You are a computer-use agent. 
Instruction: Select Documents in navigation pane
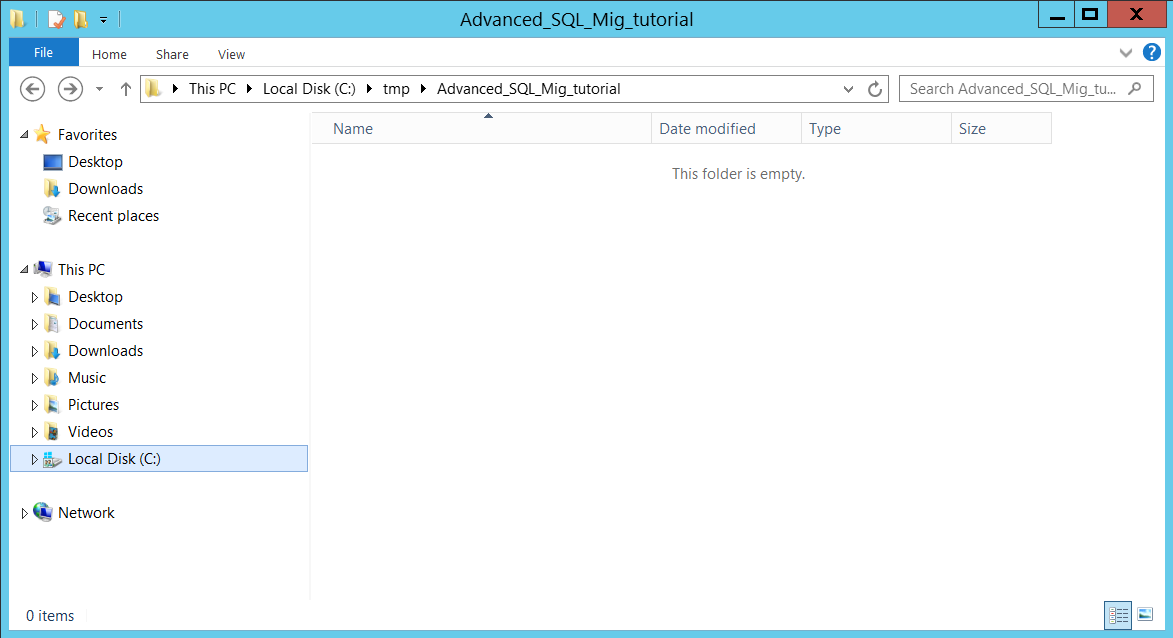105,324
